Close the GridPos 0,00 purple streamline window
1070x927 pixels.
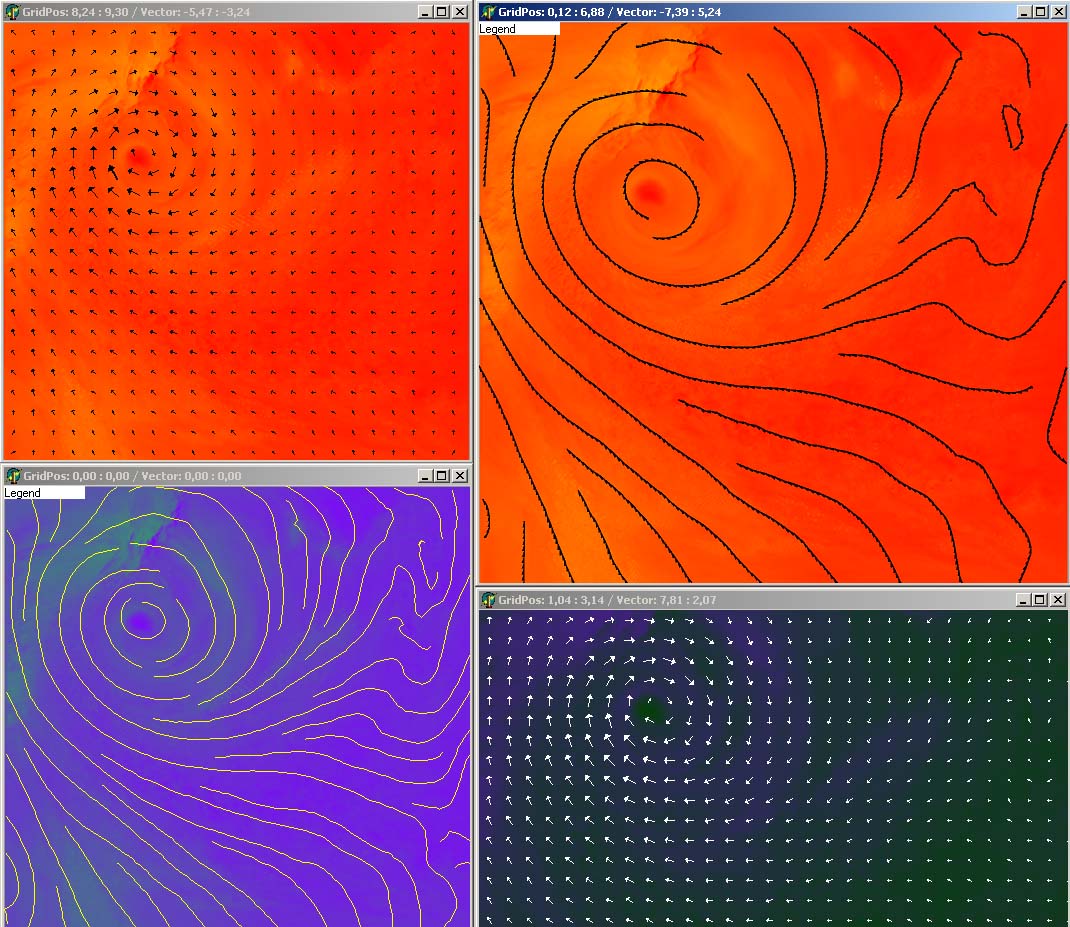pos(459,476)
